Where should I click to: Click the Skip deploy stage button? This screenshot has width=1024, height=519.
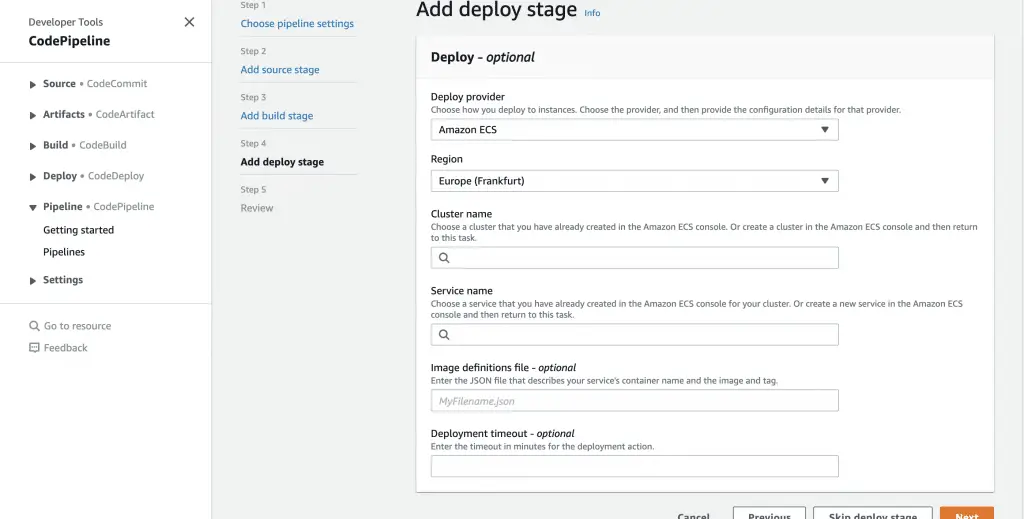pyautogui.click(x=872, y=513)
